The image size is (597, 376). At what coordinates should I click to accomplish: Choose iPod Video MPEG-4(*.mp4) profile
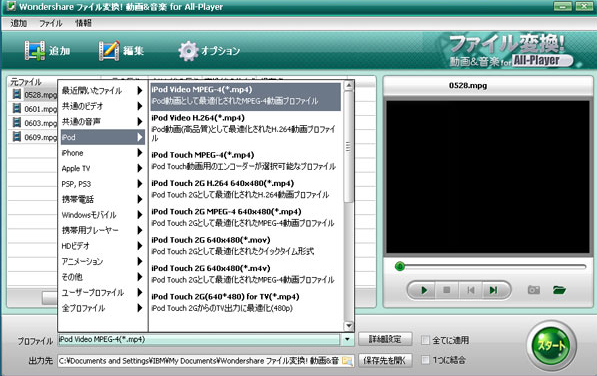click(x=246, y=97)
